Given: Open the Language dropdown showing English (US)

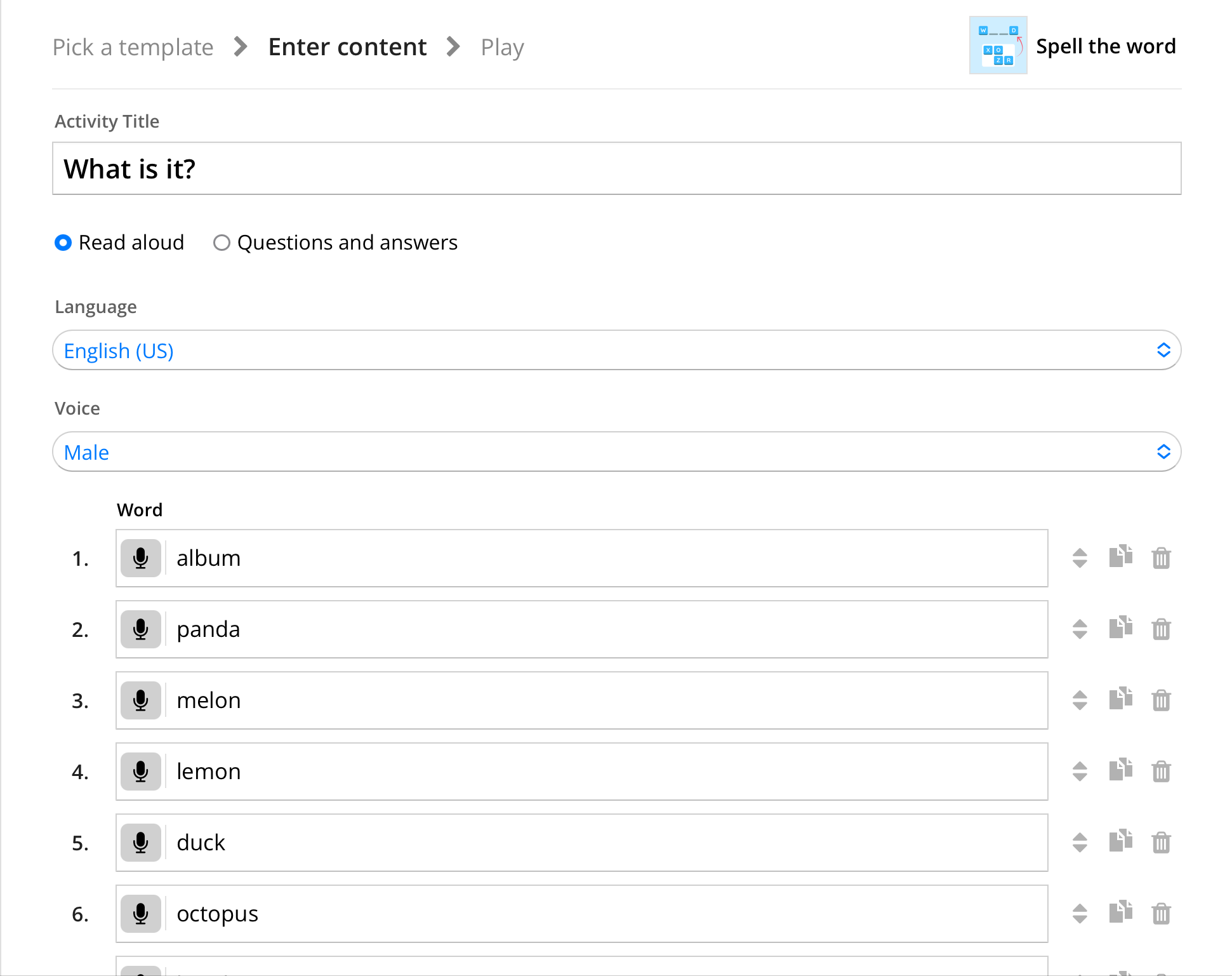Looking at the screenshot, I should point(616,351).
